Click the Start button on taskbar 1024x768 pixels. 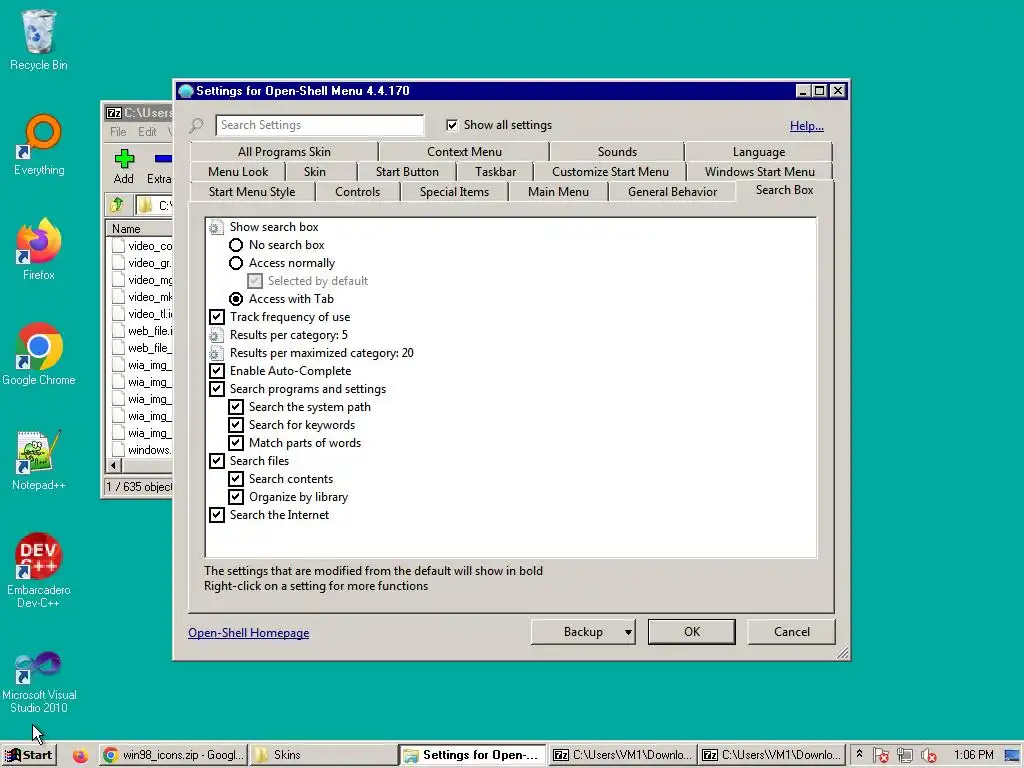coord(29,756)
